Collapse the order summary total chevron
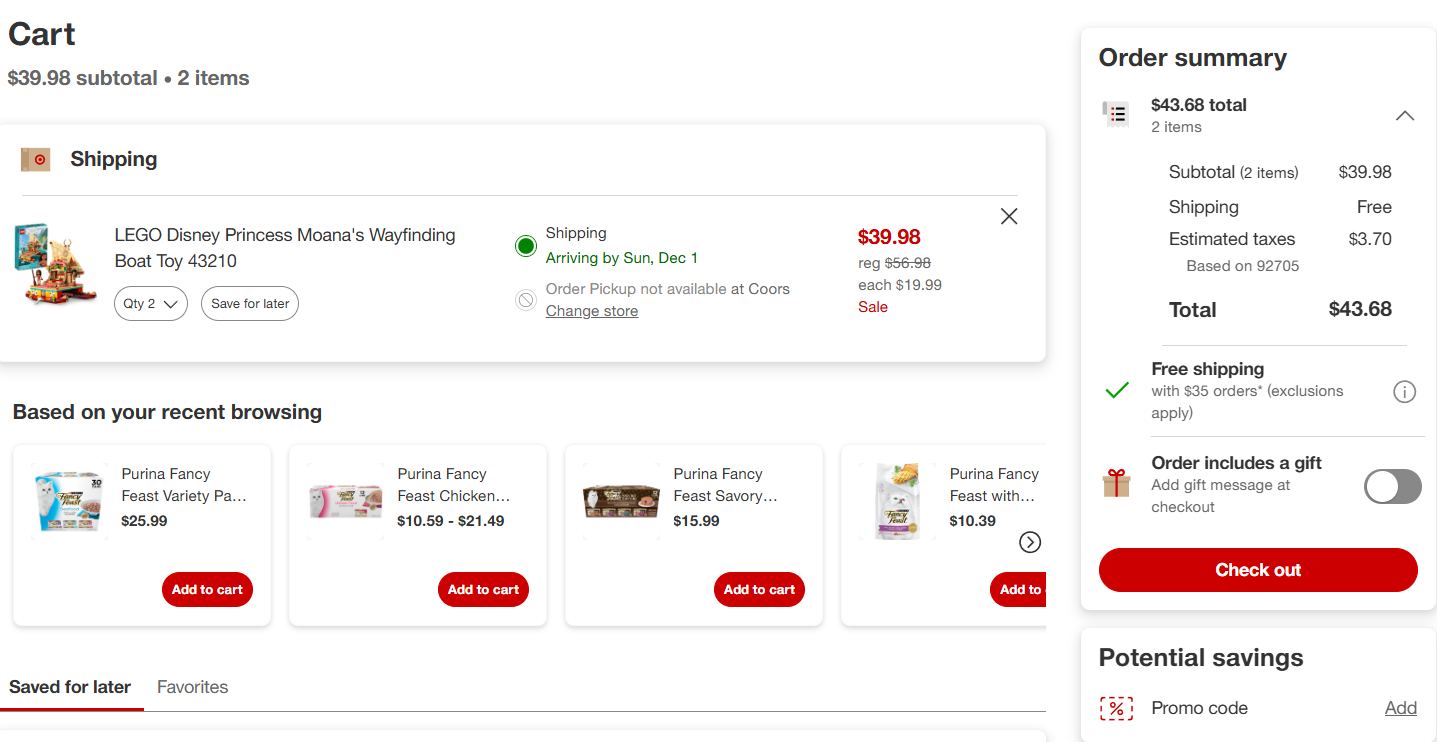Image resolution: width=1437 pixels, height=742 pixels. click(x=1405, y=116)
